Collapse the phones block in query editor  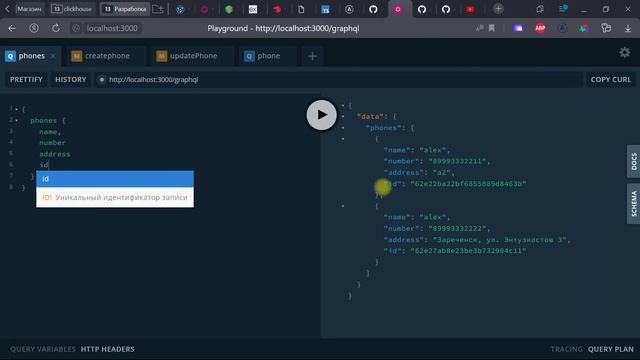click(x=17, y=120)
